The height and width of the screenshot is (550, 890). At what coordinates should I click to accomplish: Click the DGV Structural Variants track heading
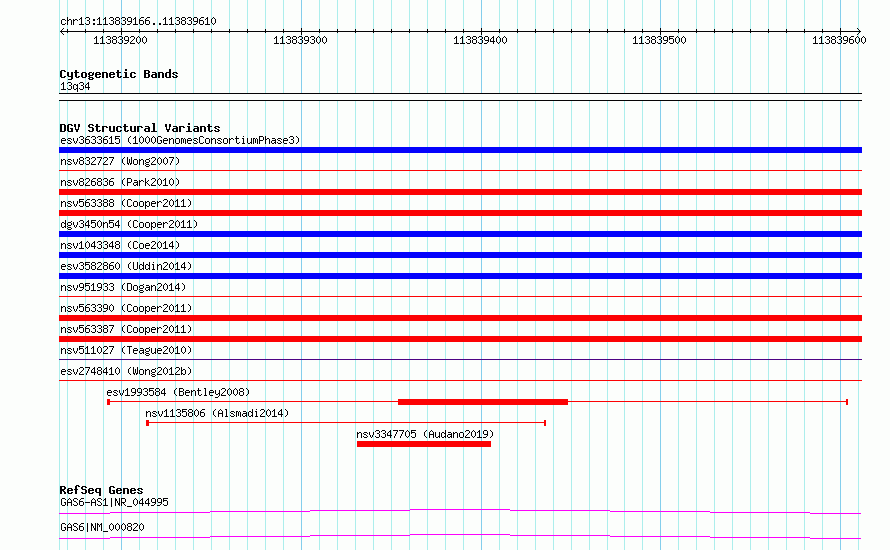[x=140, y=128]
